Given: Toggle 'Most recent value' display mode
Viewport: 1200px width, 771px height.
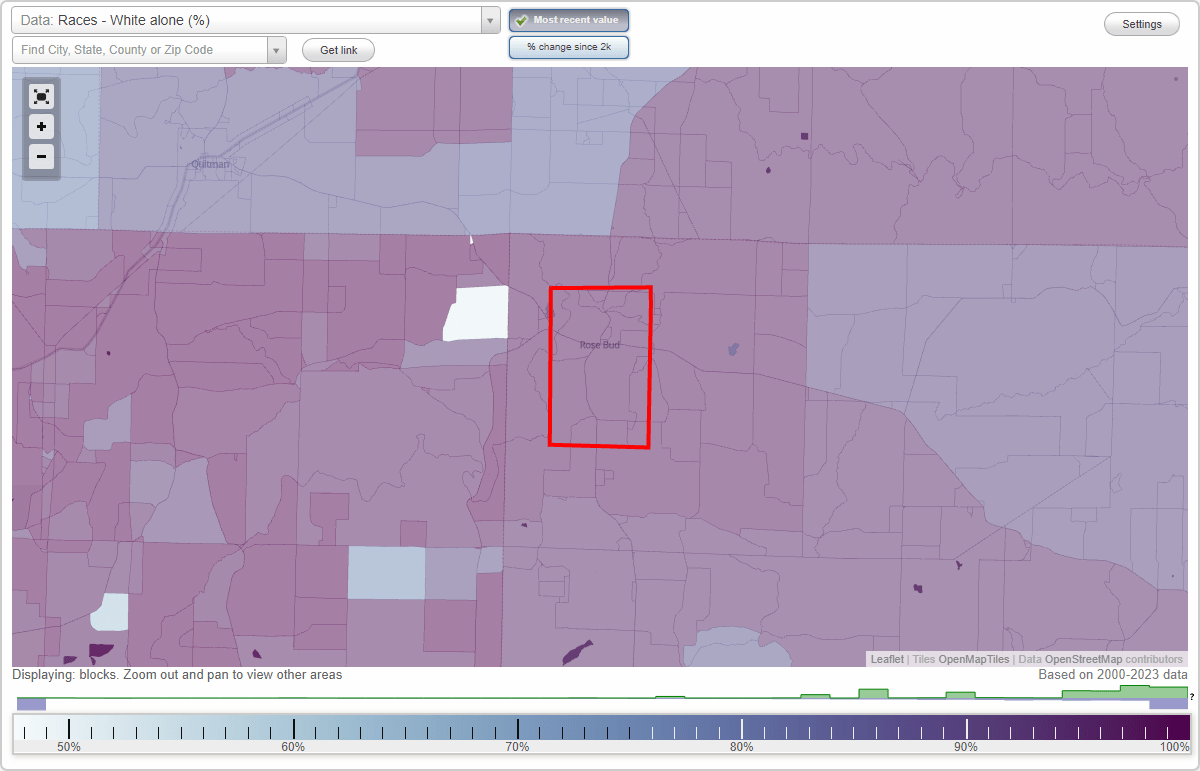Looking at the screenshot, I should click(x=568, y=19).
